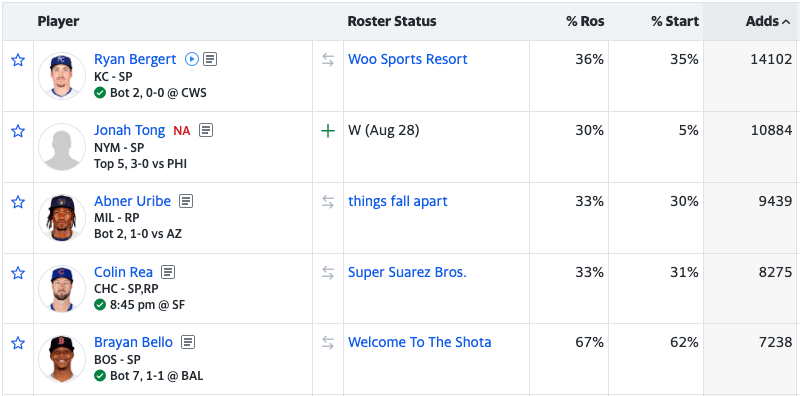Viewport: 800px width, 396px height.
Task: Click the green plus to add Jonah Tong
Action: tap(328, 131)
